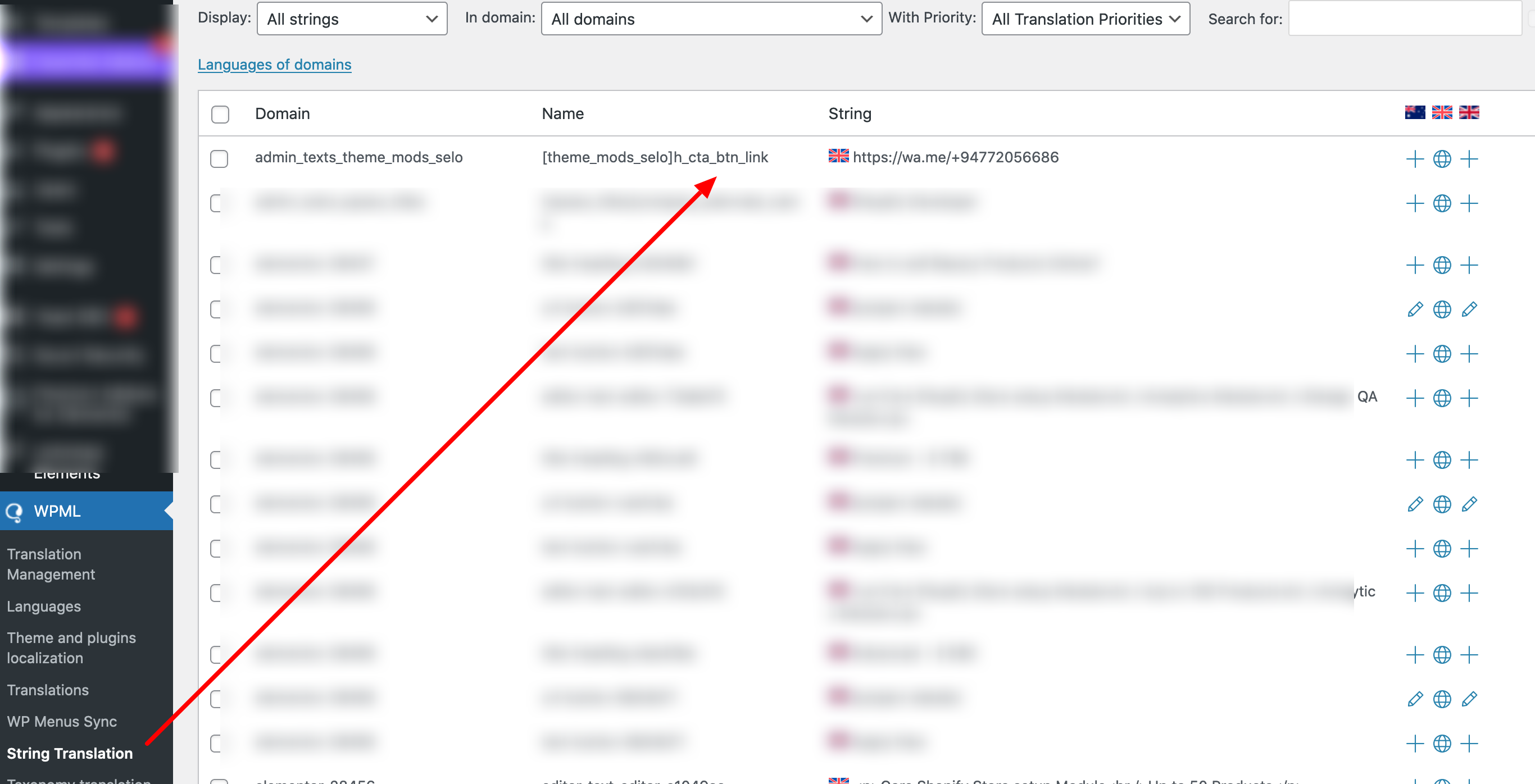Click the first plus icon in the h_cta_btn_link row

(x=1414, y=159)
